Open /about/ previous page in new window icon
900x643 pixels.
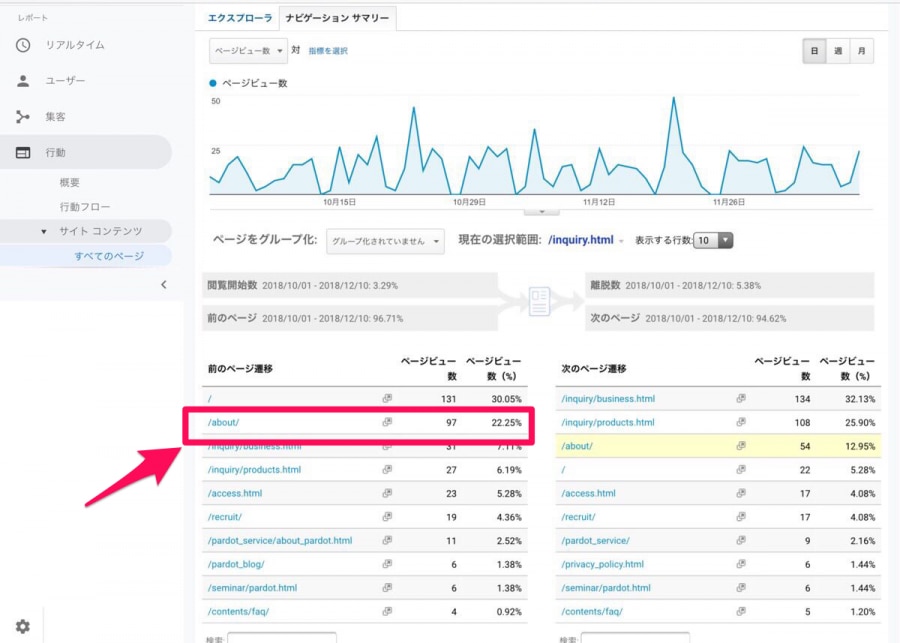(387, 422)
